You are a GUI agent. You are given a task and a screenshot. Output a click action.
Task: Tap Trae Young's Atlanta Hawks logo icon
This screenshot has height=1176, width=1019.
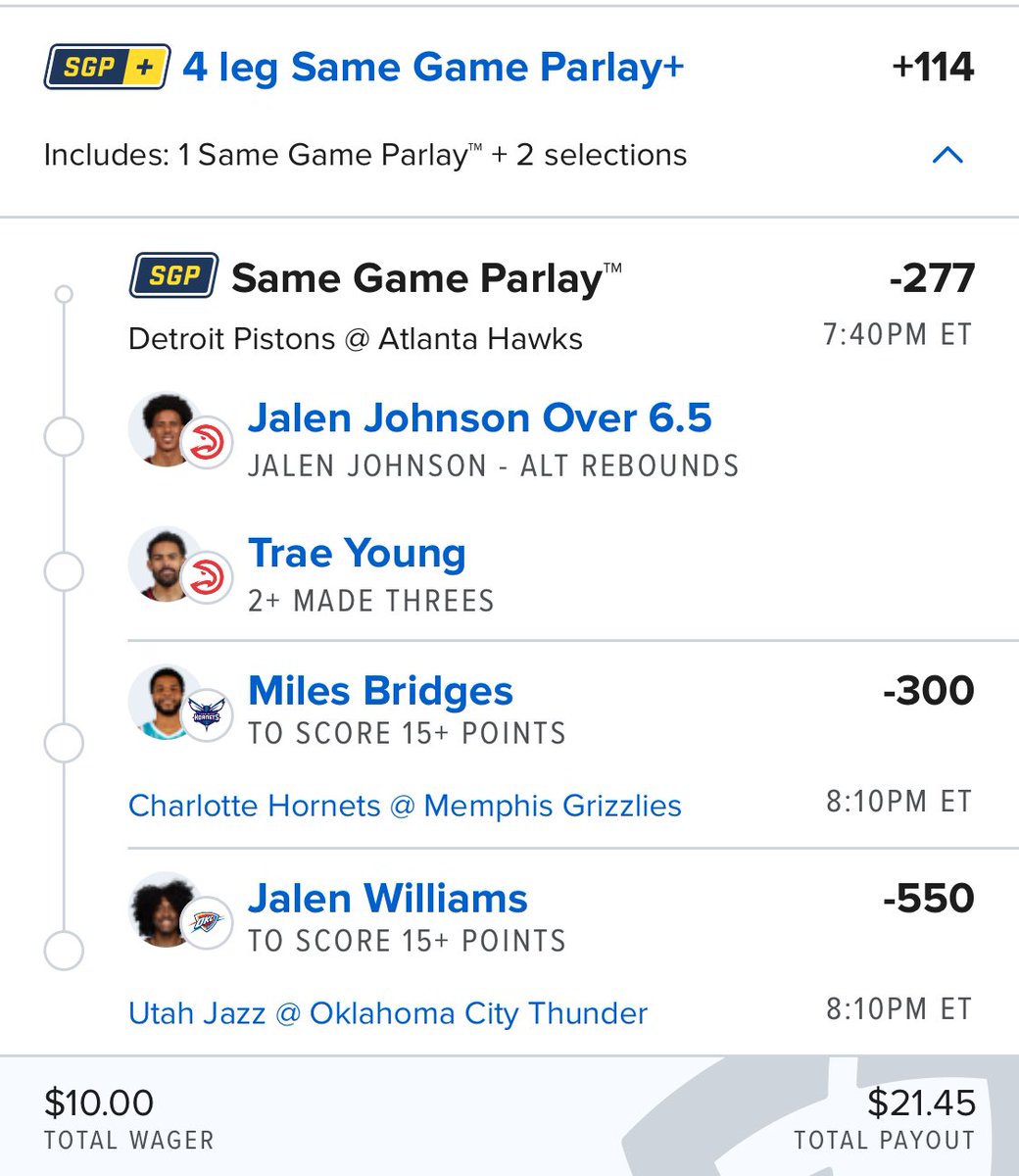point(207,577)
